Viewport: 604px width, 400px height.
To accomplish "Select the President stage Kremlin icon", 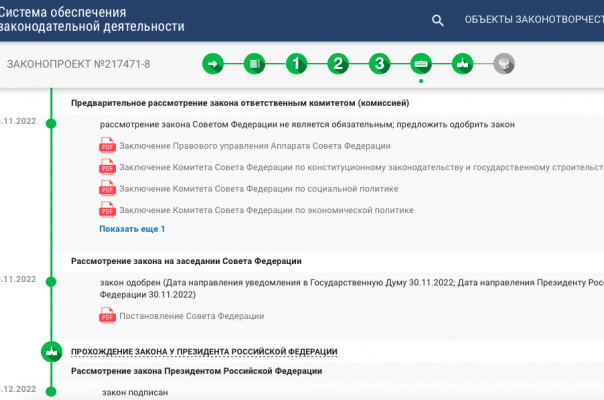I will point(463,64).
